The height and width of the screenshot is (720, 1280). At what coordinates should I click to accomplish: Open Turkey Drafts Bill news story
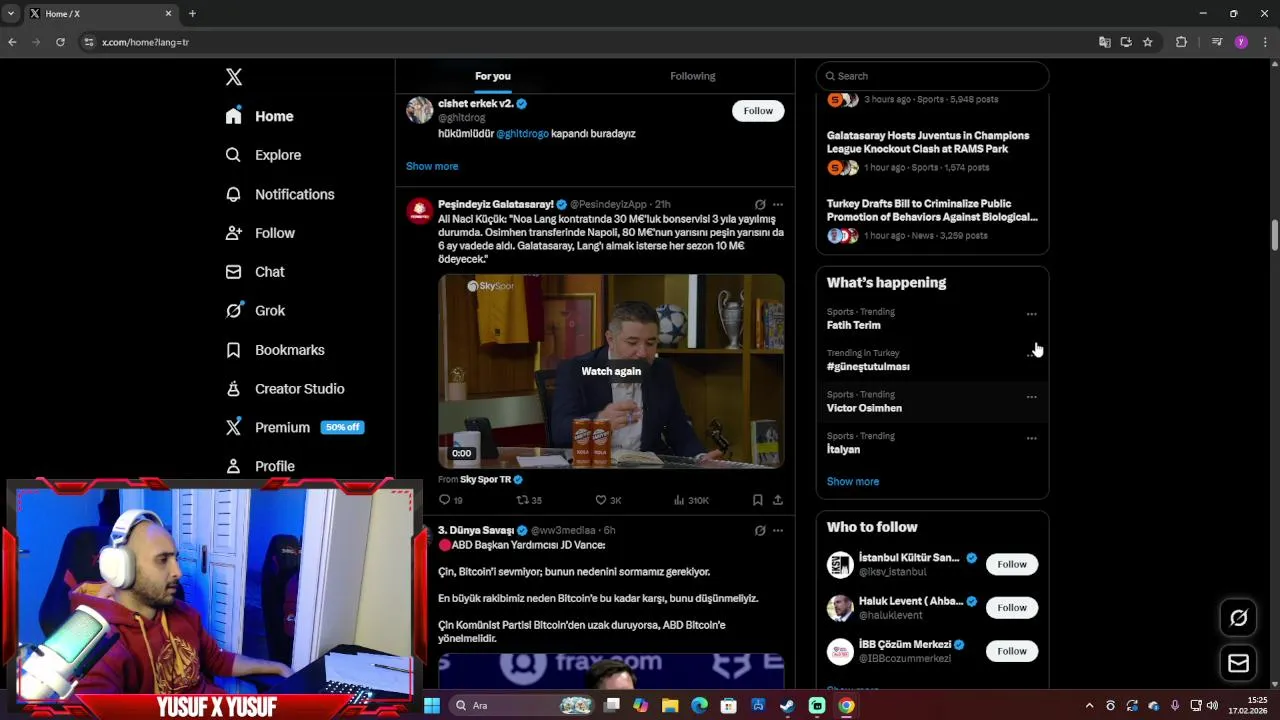[932, 210]
